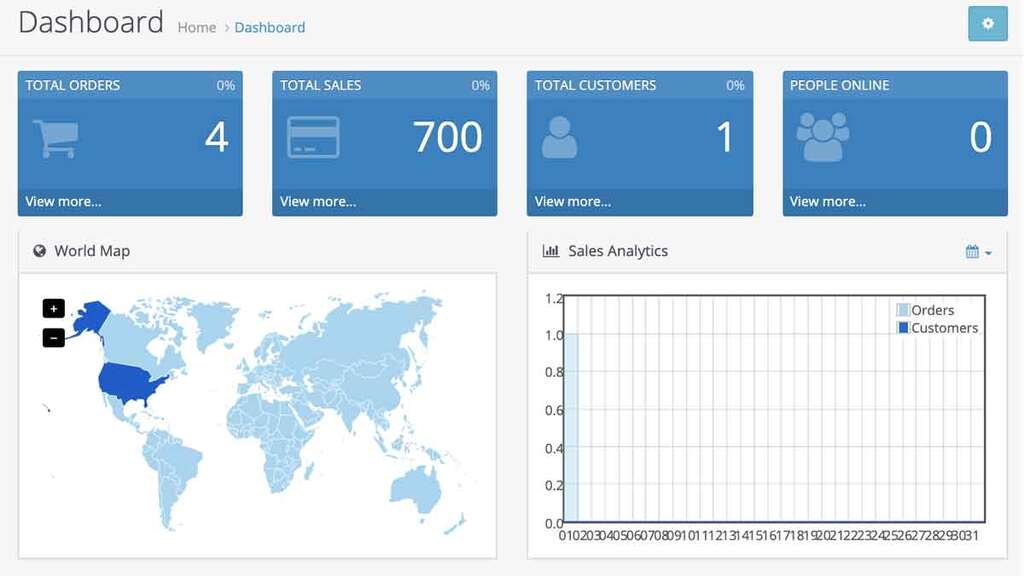This screenshot has width=1024, height=576.
Task: Click View more under Total Sales
Action: [x=318, y=201]
